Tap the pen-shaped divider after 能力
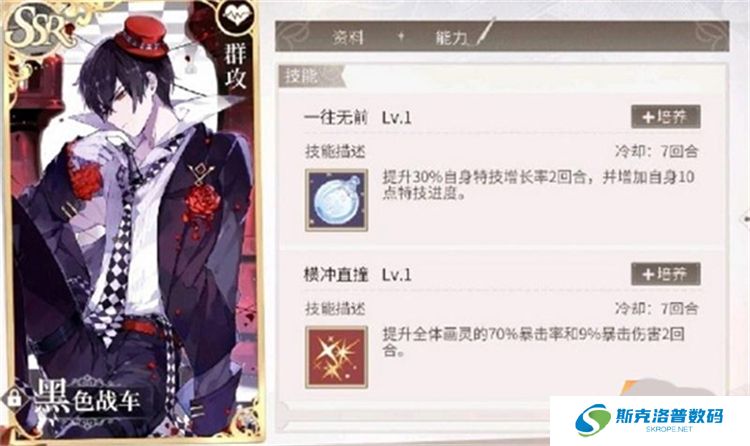Screen dimensions: 750x446 click(x=484, y=32)
